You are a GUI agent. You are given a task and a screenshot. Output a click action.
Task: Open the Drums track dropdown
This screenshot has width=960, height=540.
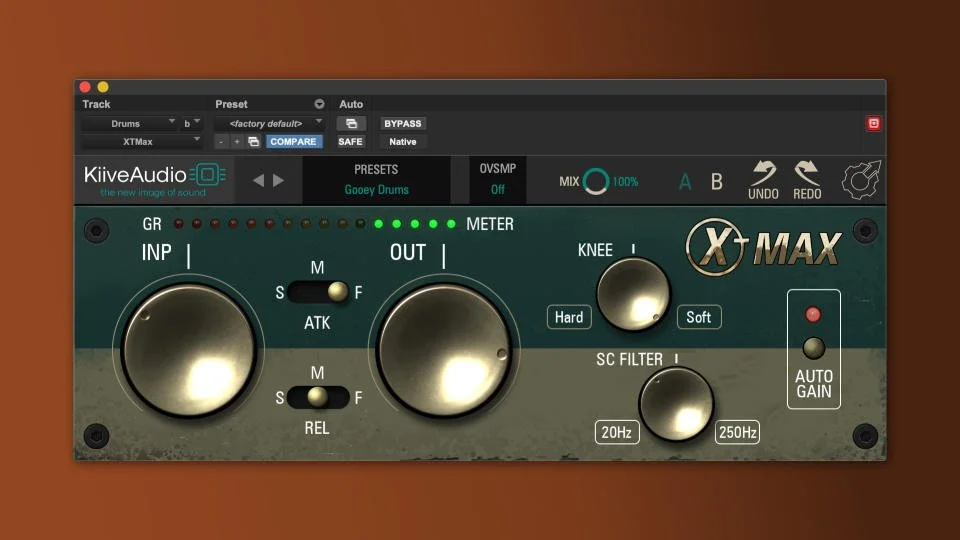coord(129,124)
